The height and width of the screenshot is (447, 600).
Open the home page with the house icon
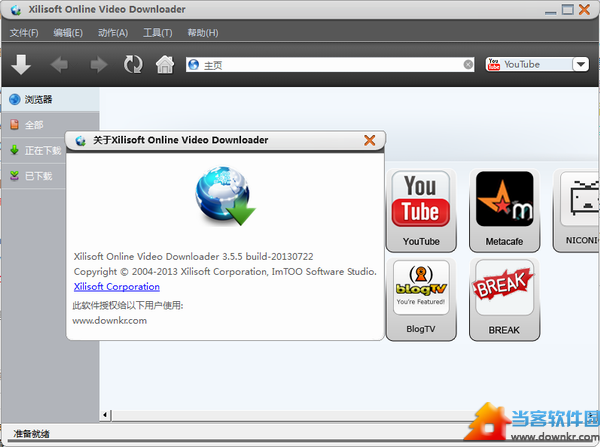point(165,64)
